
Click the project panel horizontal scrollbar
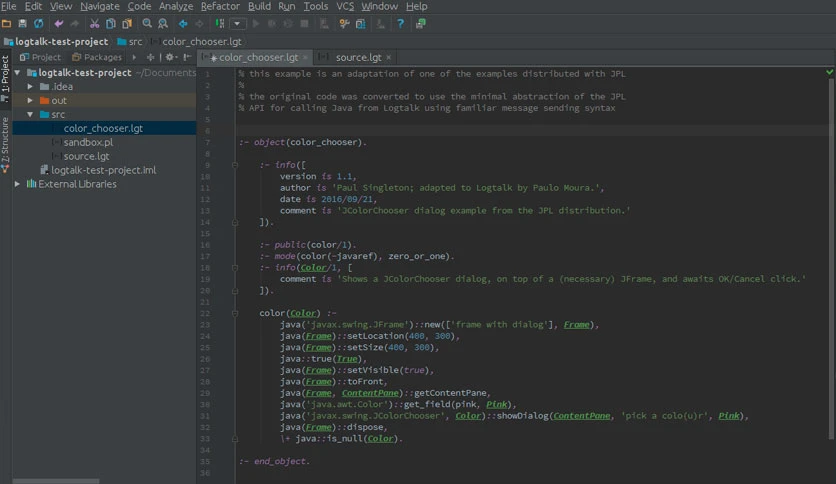click(x=56, y=481)
